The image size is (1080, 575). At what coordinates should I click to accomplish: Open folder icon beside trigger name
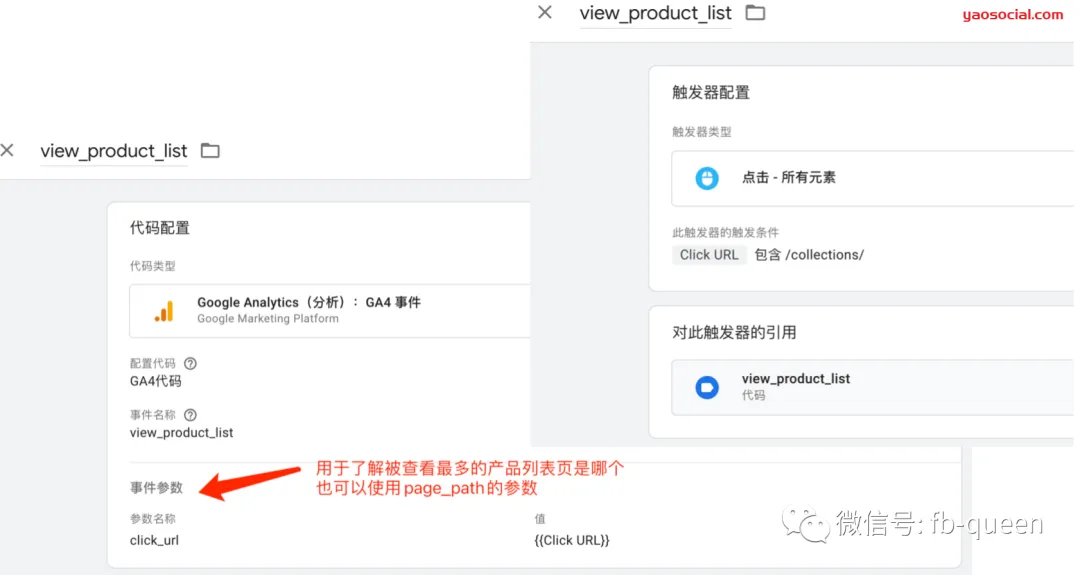[756, 12]
